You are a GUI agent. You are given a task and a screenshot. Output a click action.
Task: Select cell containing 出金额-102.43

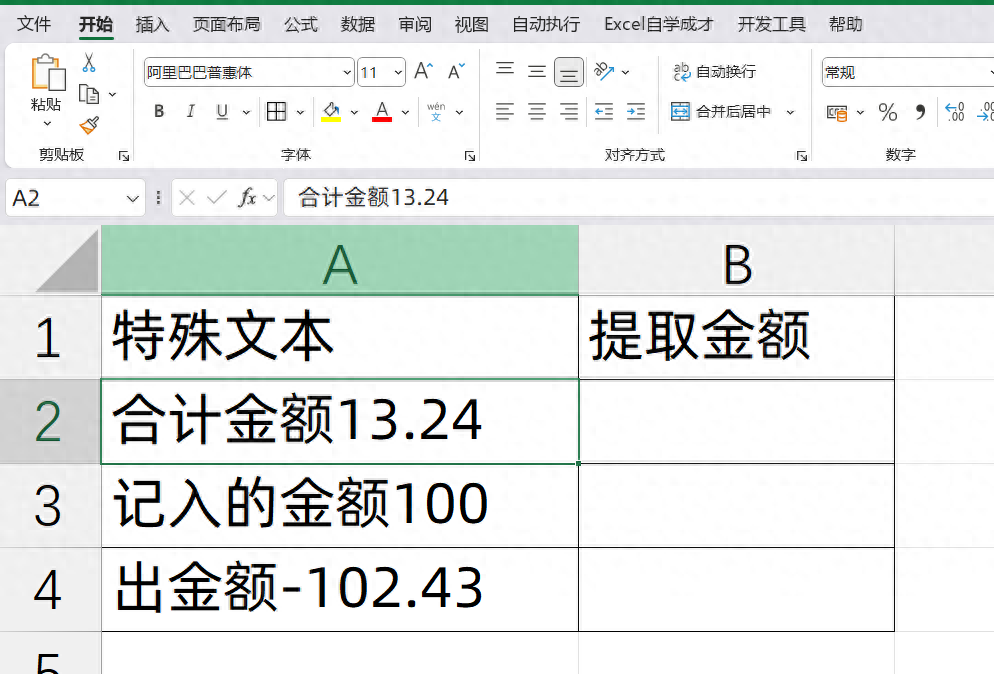(x=340, y=589)
